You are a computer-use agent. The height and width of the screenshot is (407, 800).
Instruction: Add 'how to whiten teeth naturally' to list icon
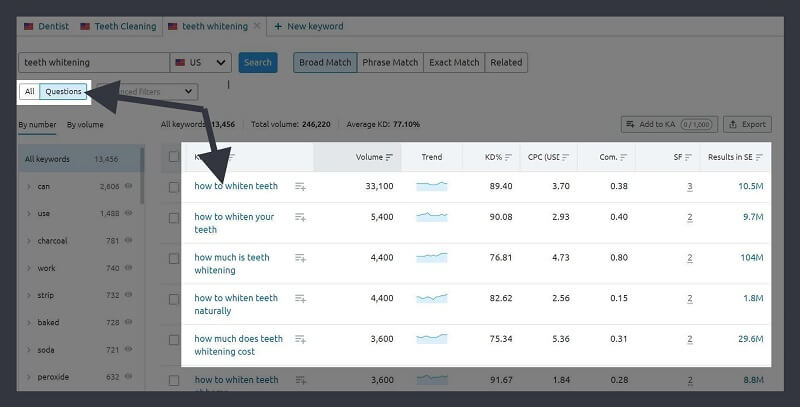(301, 299)
